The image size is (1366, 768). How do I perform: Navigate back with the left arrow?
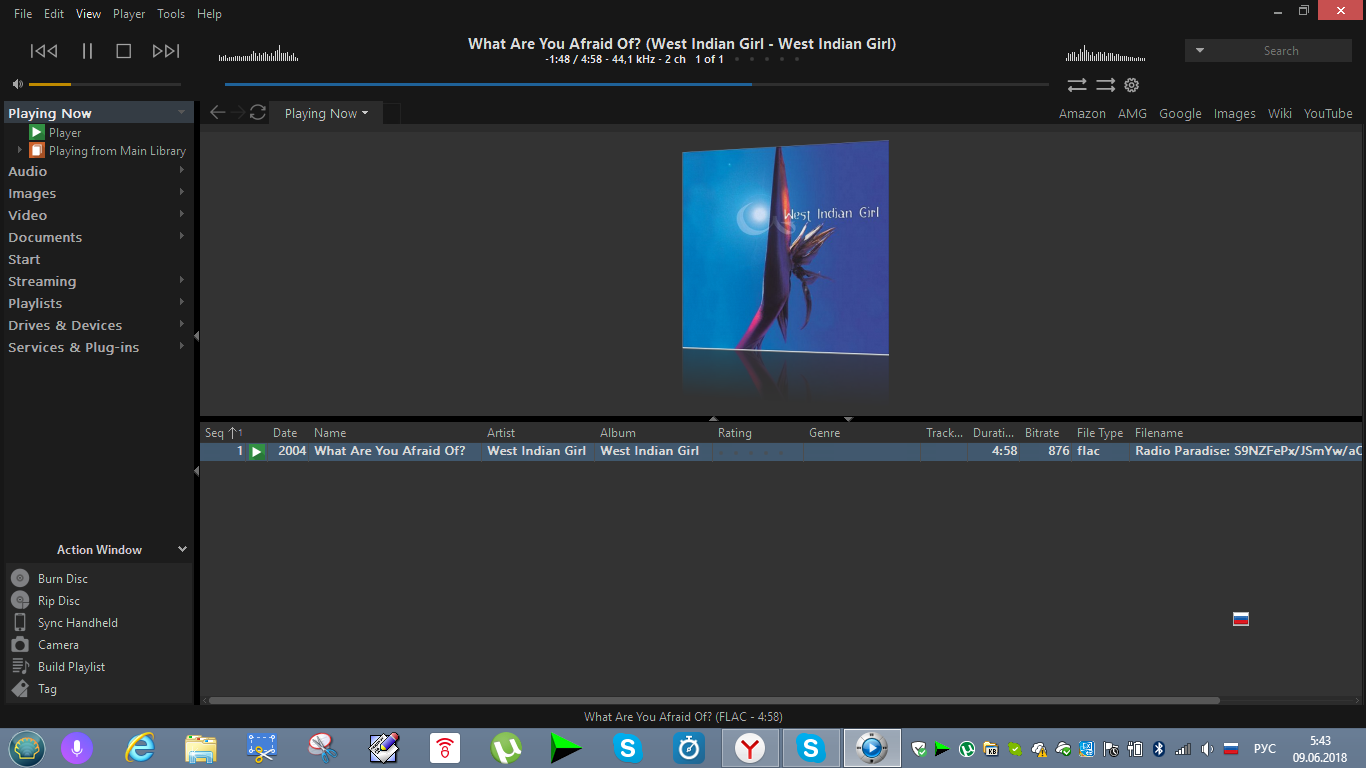(x=217, y=113)
